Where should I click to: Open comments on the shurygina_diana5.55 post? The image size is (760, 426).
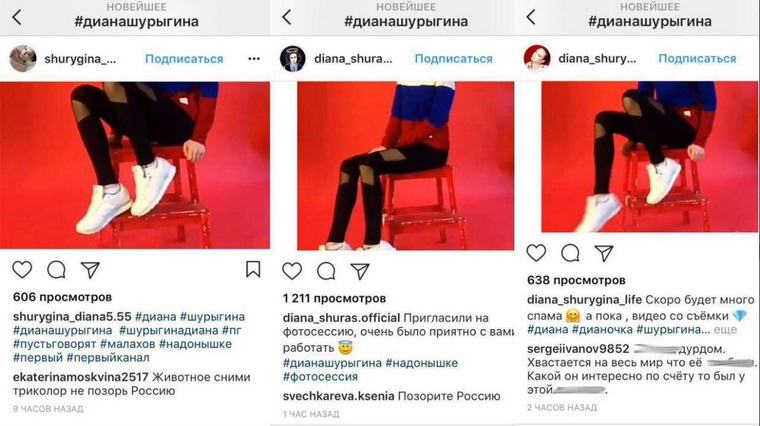56,269
